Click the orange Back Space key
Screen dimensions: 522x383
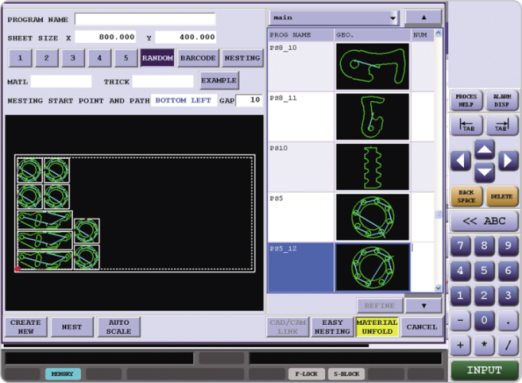click(x=466, y=196)
